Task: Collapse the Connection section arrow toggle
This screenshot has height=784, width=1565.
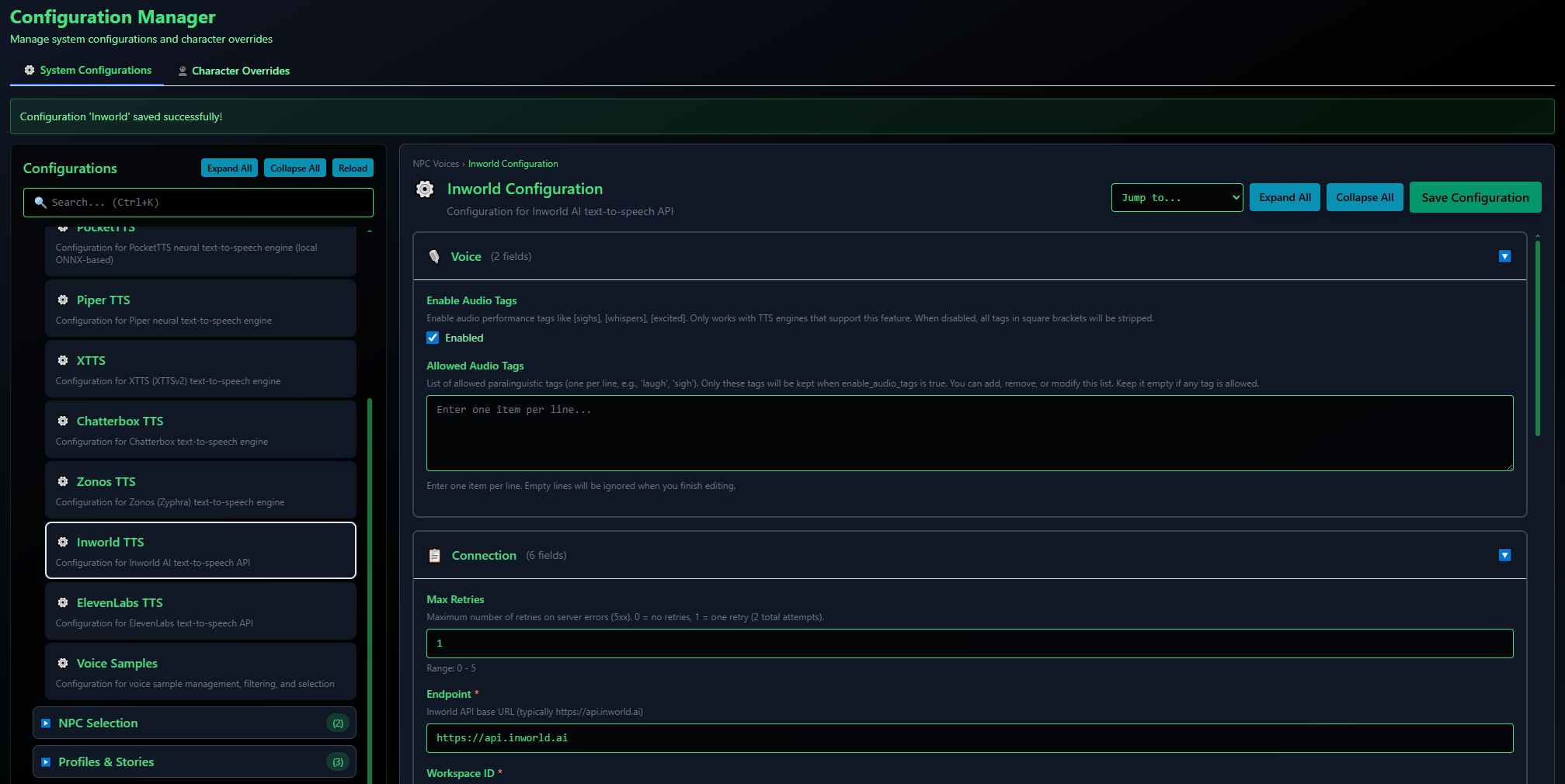Action: click(1504, 555)
